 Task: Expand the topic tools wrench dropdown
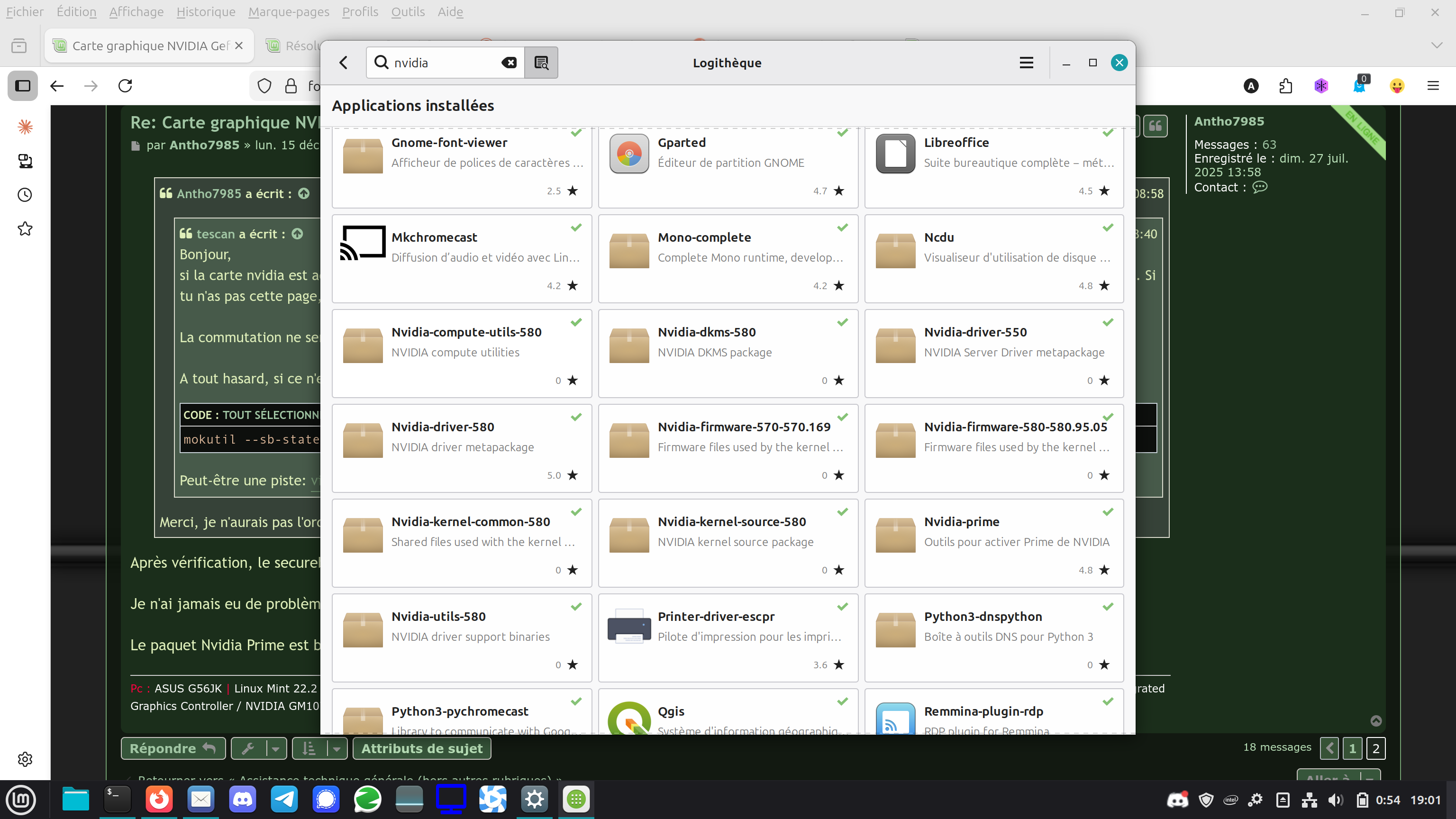(275, 749)
